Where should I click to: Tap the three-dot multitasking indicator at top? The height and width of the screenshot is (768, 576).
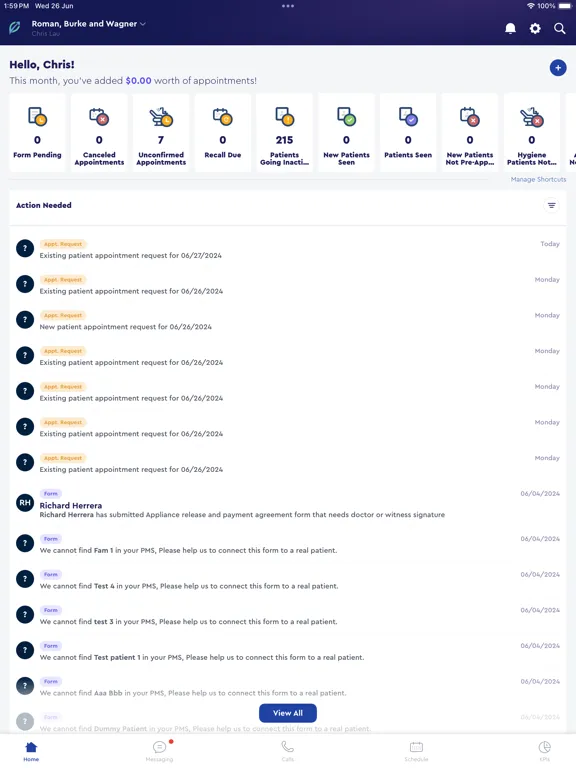coord(288,6)
